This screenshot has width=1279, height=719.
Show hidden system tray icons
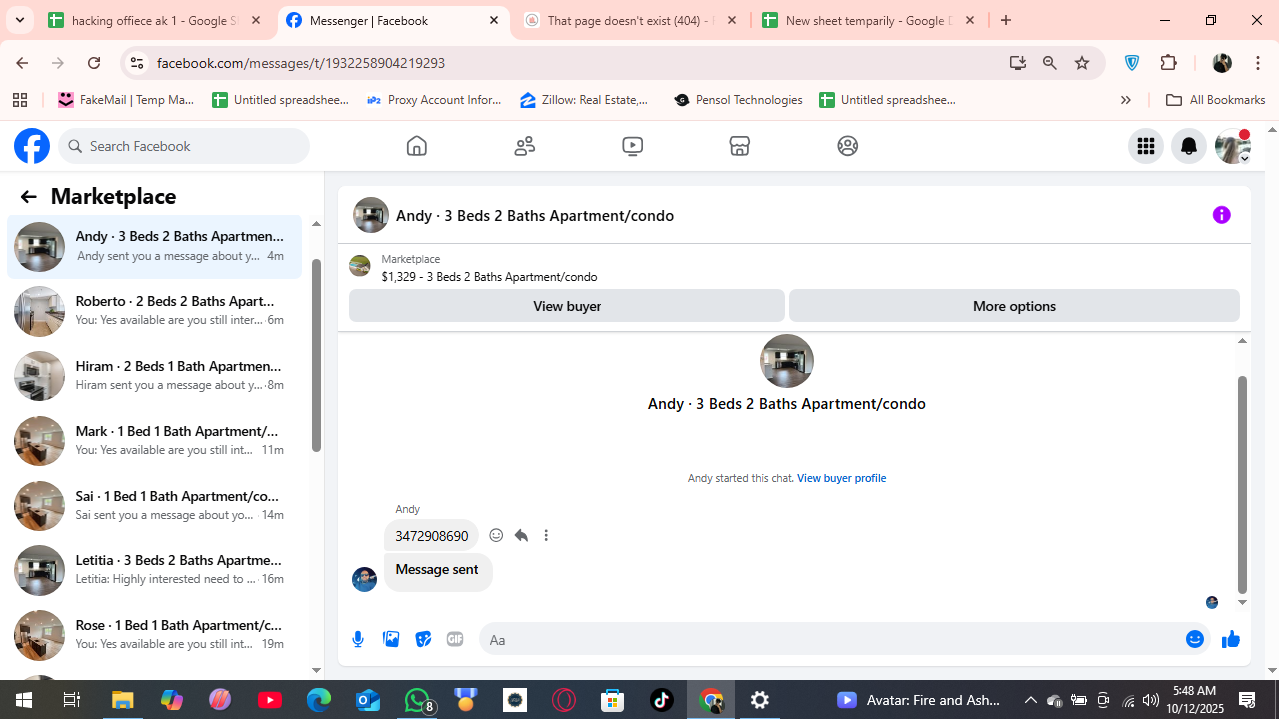(x=1030, y=700)
